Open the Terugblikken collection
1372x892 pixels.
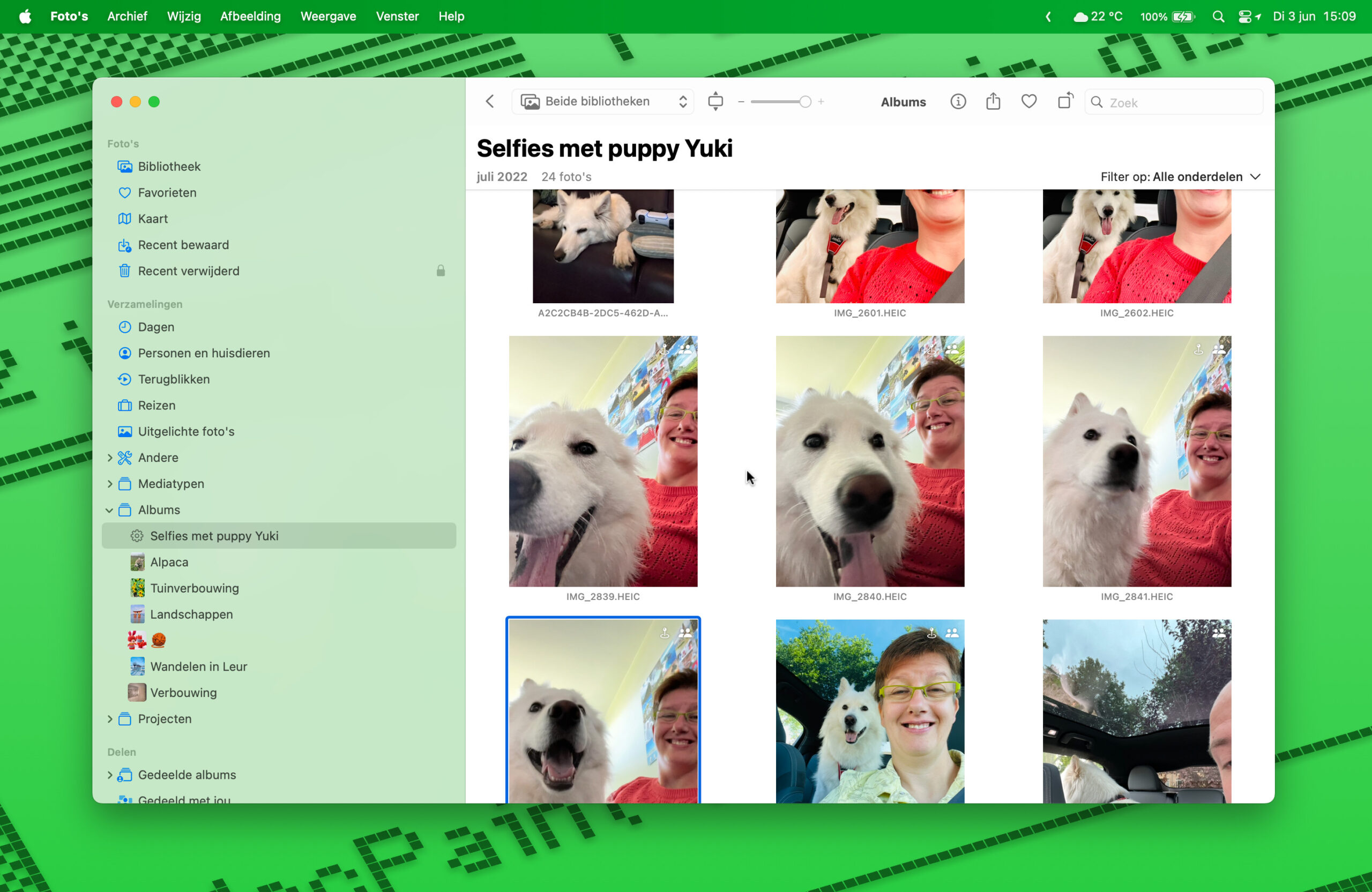174,379
